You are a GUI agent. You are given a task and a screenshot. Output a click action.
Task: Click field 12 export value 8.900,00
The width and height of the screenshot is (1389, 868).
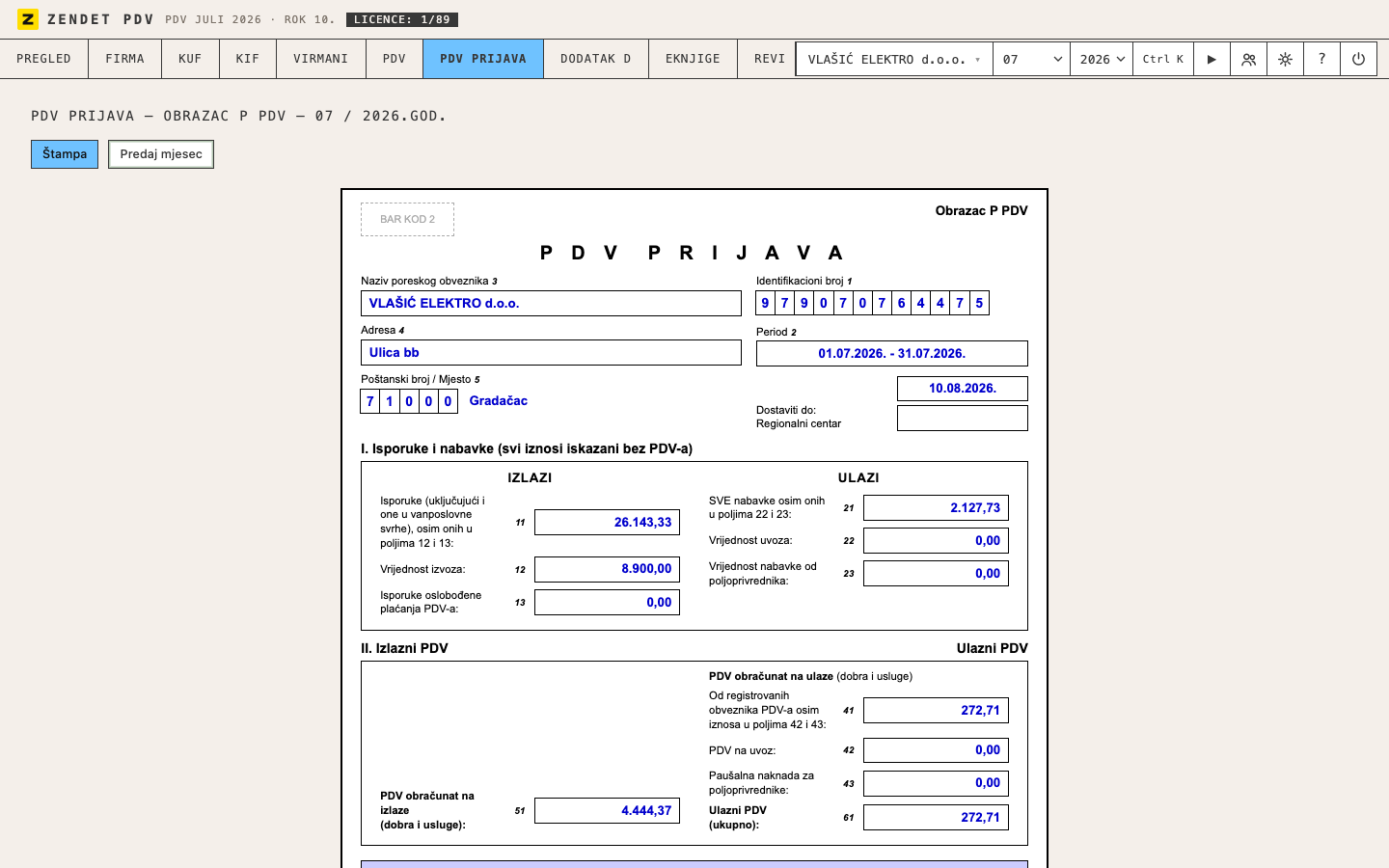[608, 569]
